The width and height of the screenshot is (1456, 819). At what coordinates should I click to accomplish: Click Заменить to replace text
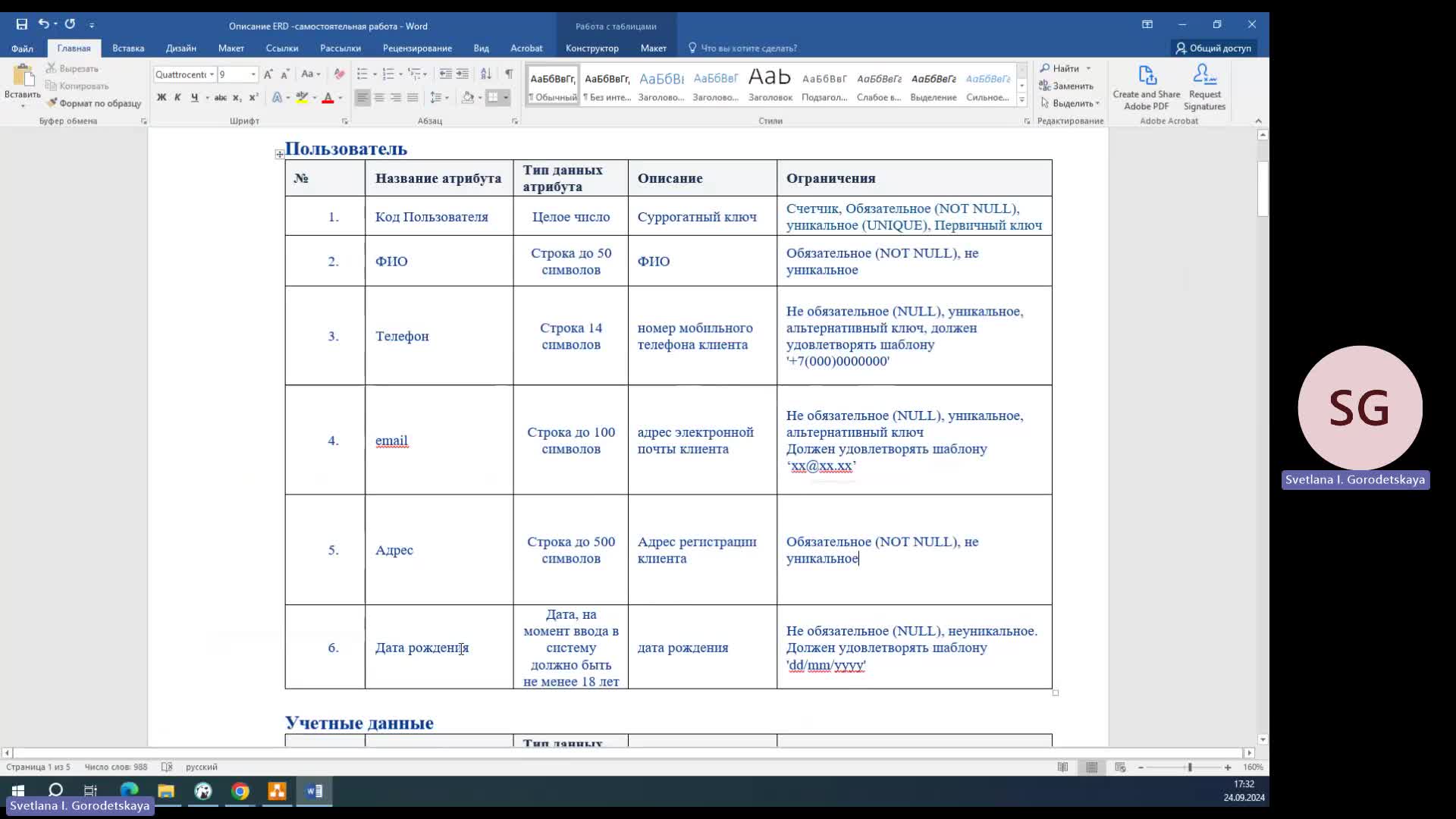pos(1066,86)
